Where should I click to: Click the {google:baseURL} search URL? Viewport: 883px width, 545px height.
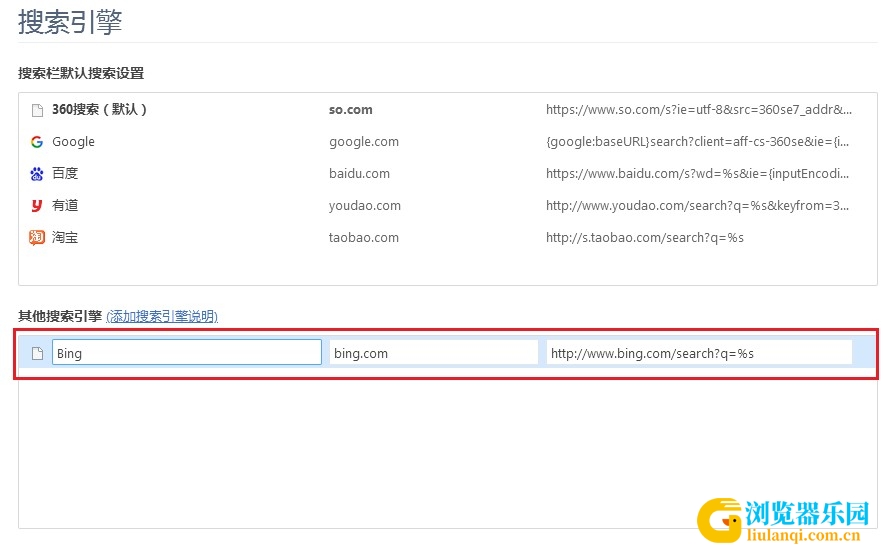(x=697, y=142)
